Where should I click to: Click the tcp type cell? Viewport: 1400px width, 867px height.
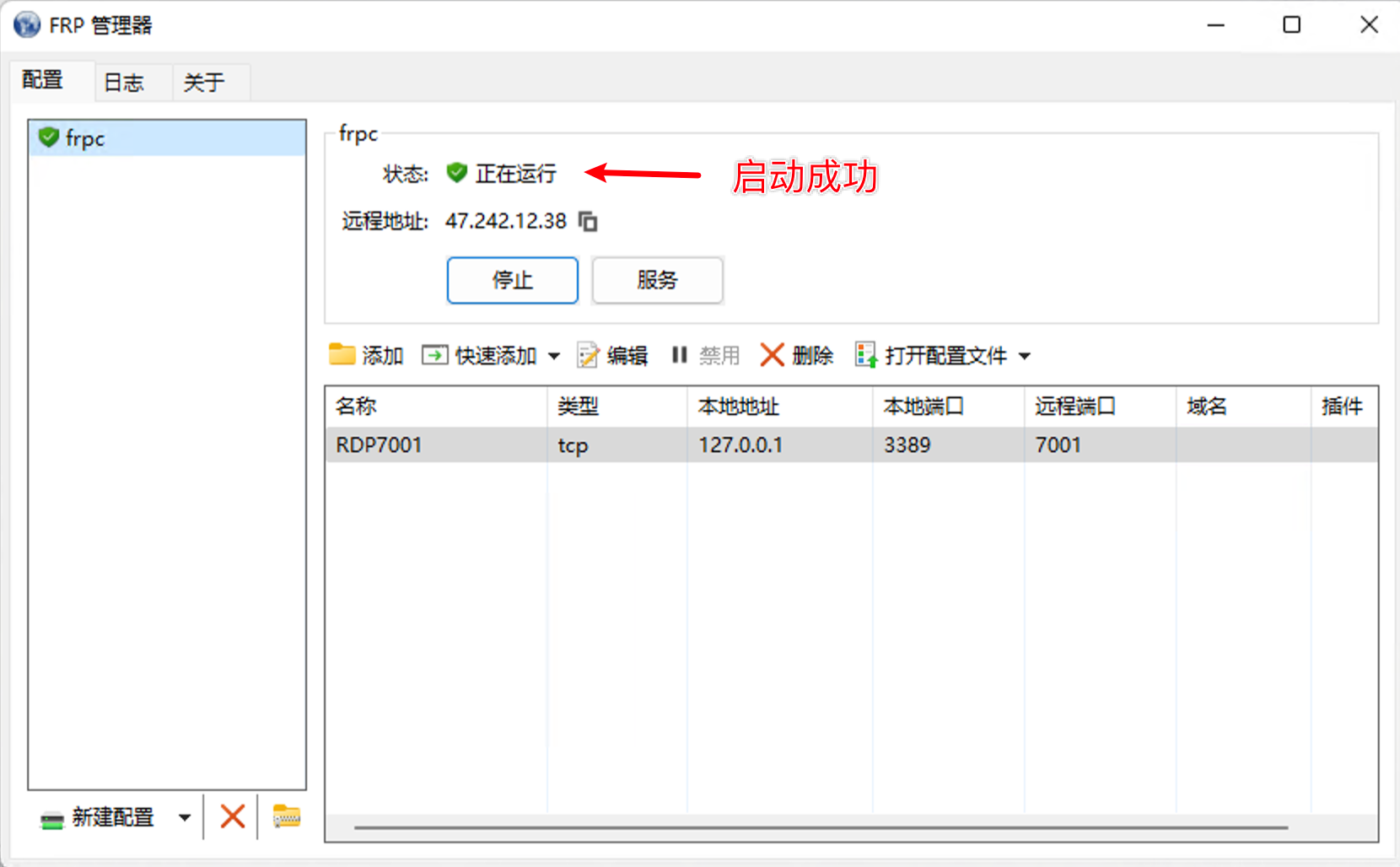[x=617, y=444]
